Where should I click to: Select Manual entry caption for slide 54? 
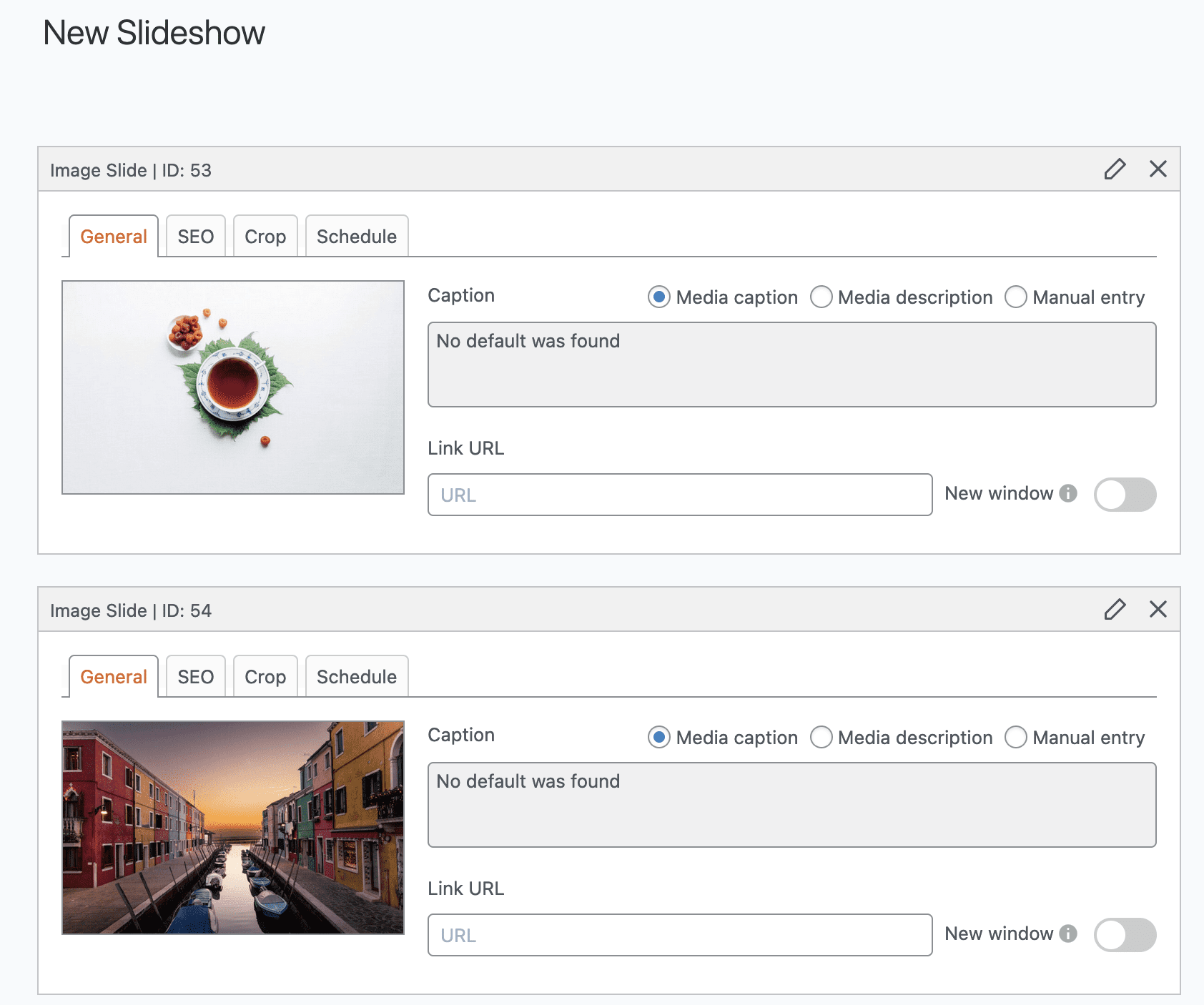[1016, 738]
